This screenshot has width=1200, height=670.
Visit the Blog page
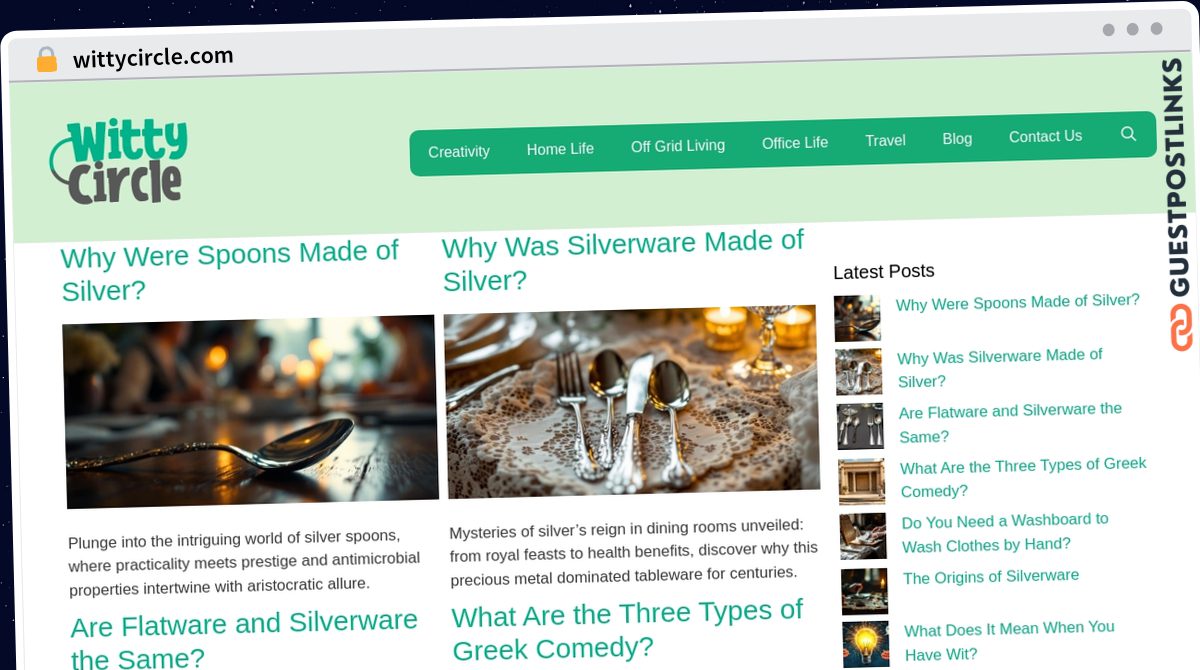(957, 139)
